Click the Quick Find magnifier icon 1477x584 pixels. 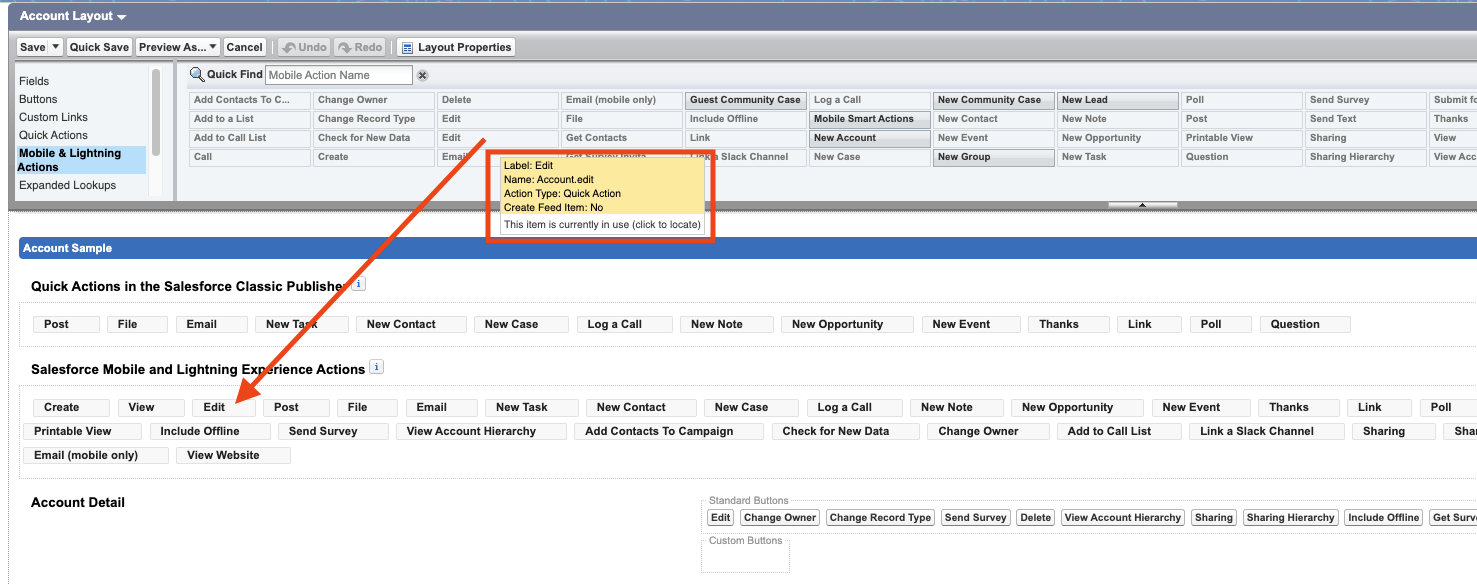[x=197, y=75]
